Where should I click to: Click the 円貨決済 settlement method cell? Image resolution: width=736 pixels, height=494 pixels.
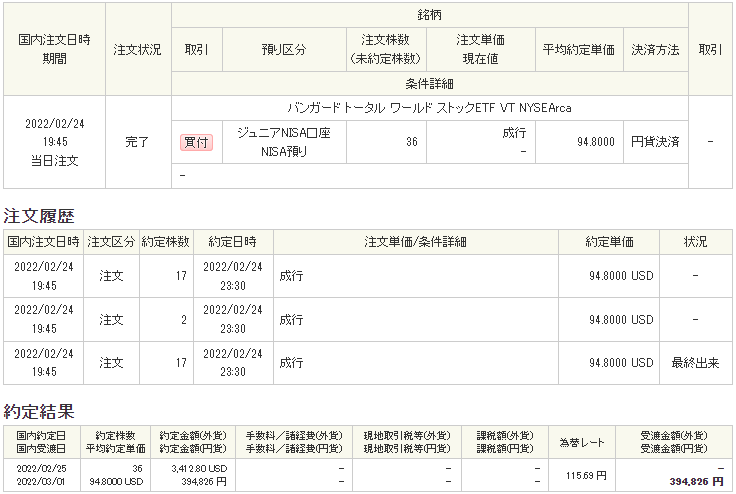click(655, 142)
